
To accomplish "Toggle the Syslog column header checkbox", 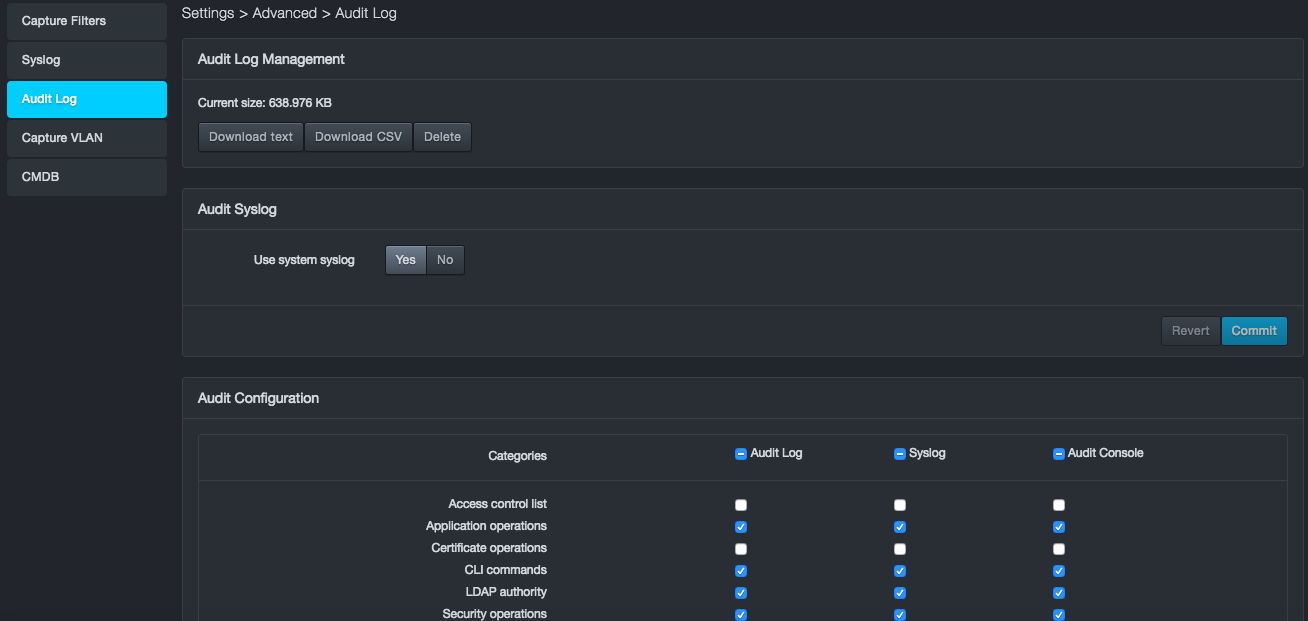I will 900,454.
